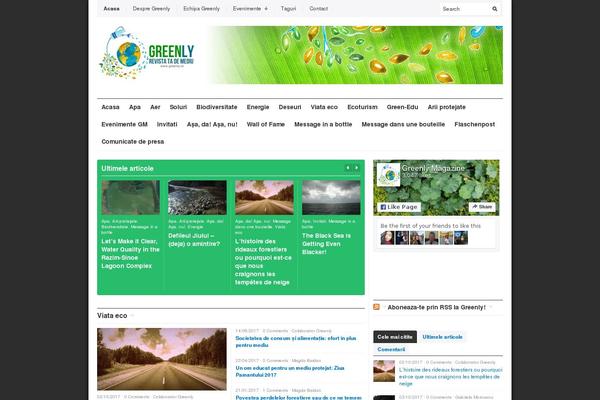
Task: Click the search magnifier icon
Action: click(494, 9)
